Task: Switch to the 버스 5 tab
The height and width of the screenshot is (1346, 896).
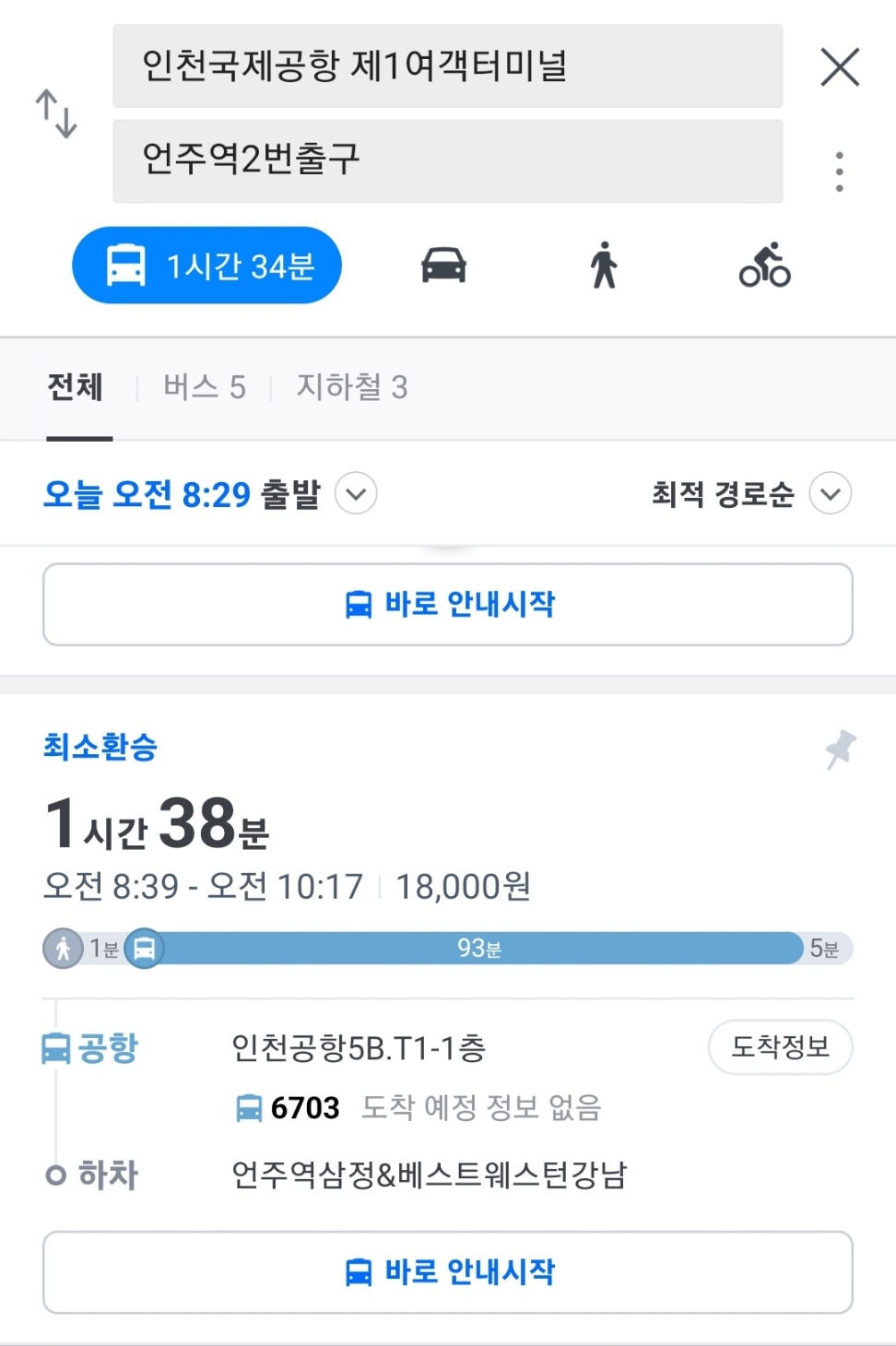Action: [x=205, y=387]
